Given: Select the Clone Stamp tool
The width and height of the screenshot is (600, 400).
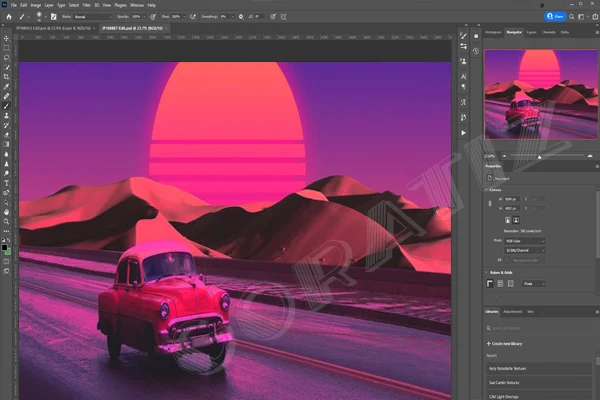Looking at the screenshot, I should [x=6, y=116].
